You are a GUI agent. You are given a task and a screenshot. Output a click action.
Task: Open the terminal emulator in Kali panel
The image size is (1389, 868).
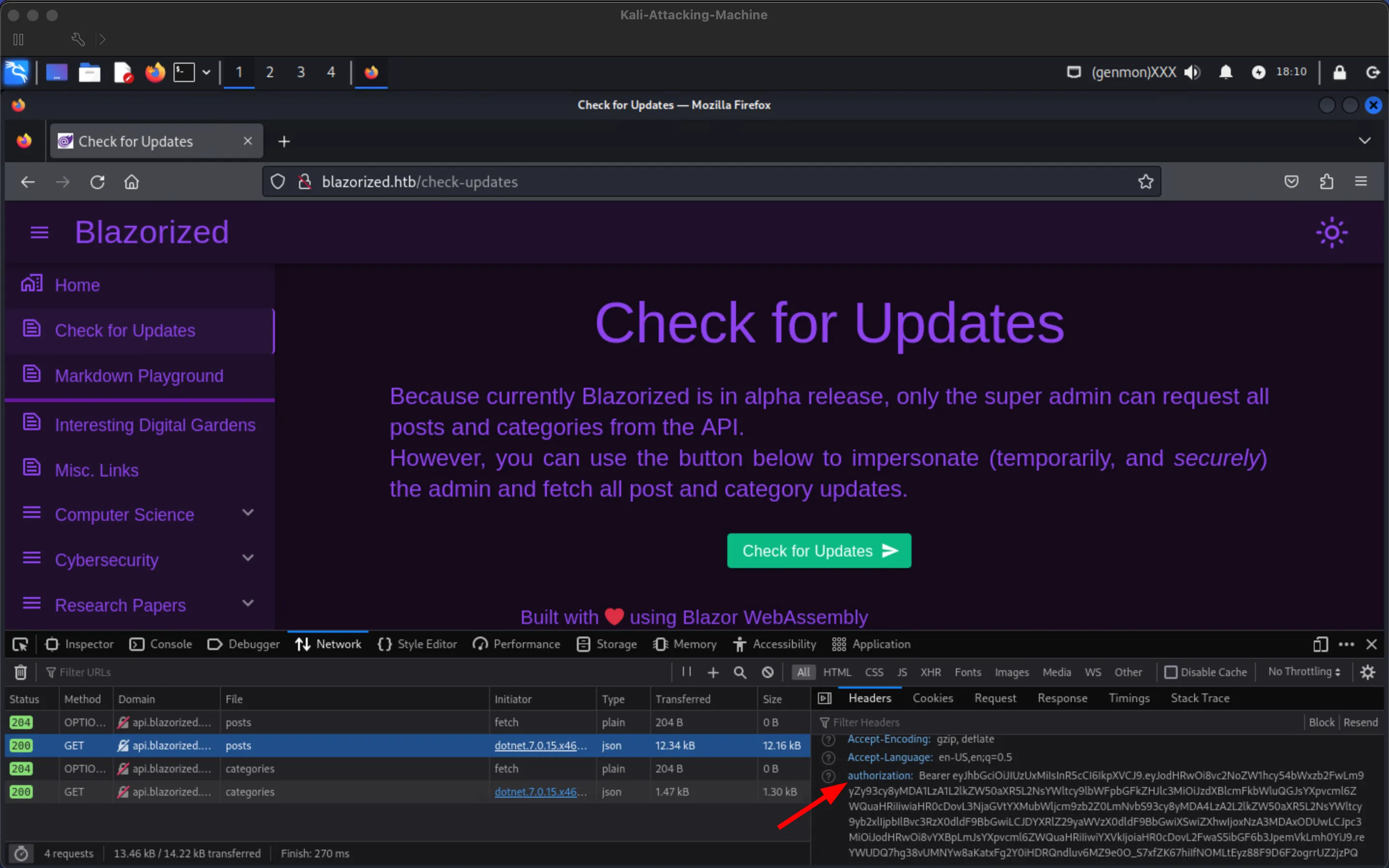tap(184, 72)
